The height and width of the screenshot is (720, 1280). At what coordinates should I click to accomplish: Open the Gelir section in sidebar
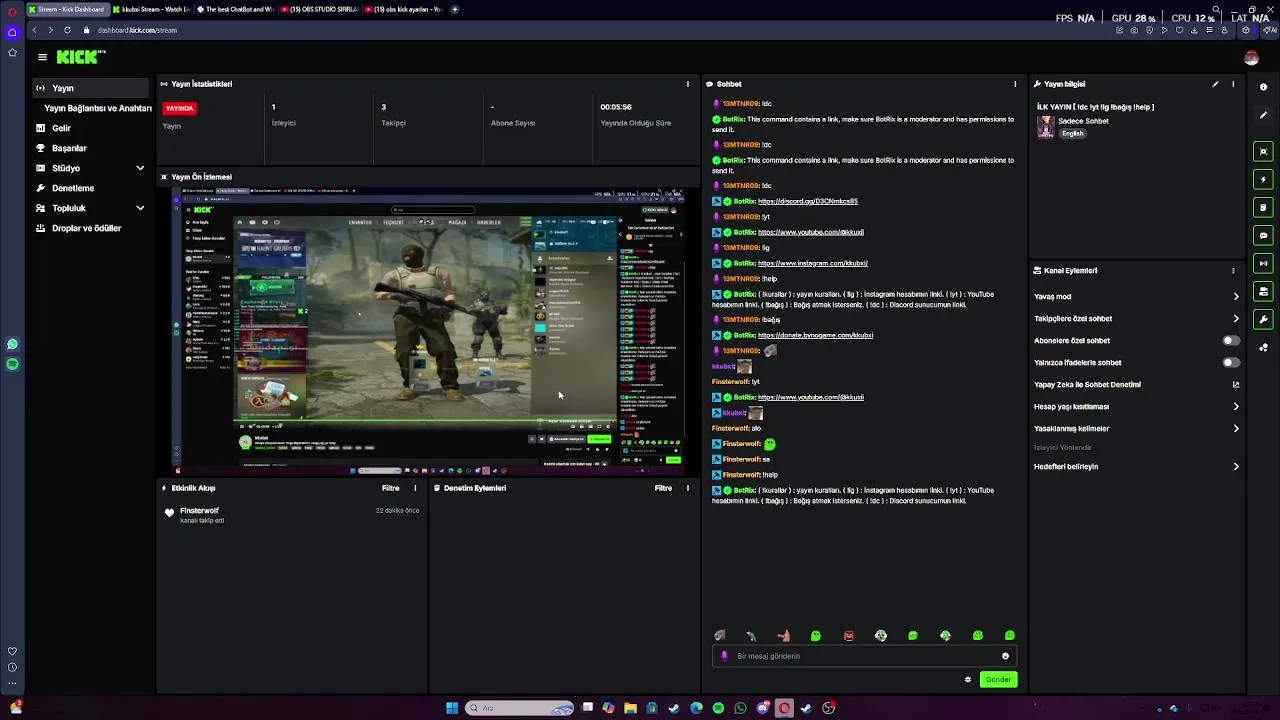pyautogui.click(x=61, y=128)
